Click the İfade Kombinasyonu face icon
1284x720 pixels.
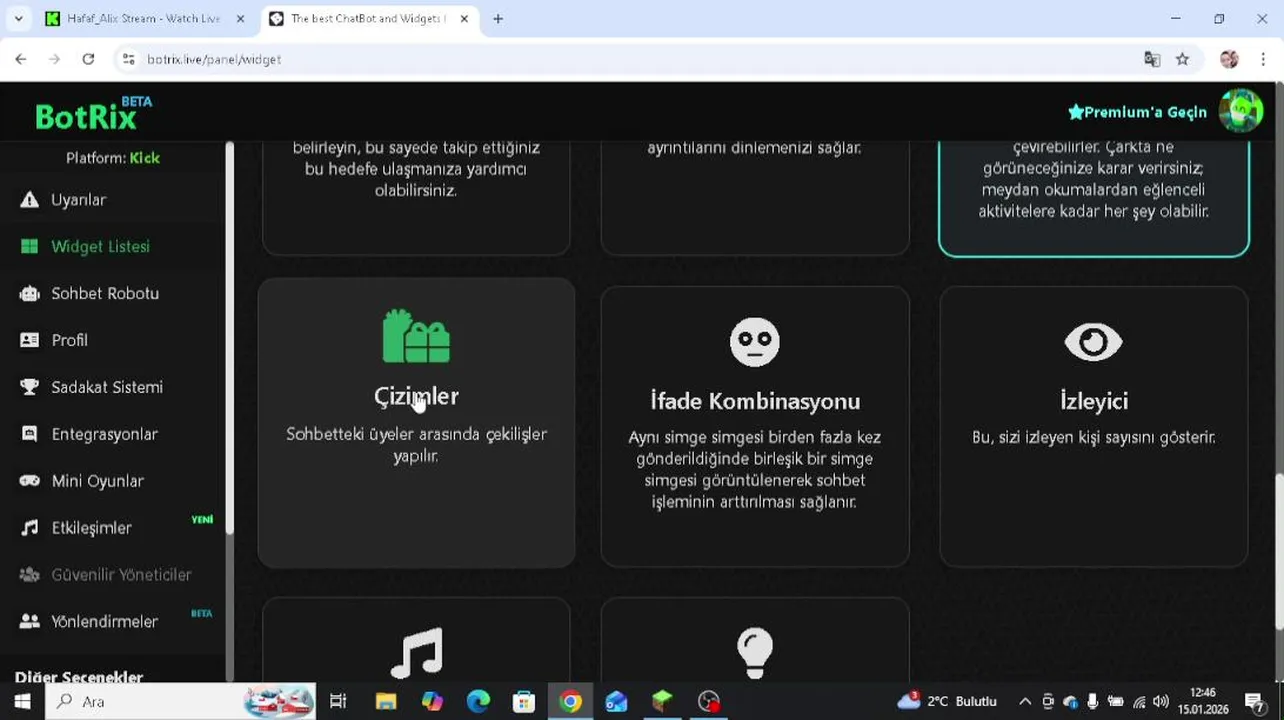tap(755, 342)
